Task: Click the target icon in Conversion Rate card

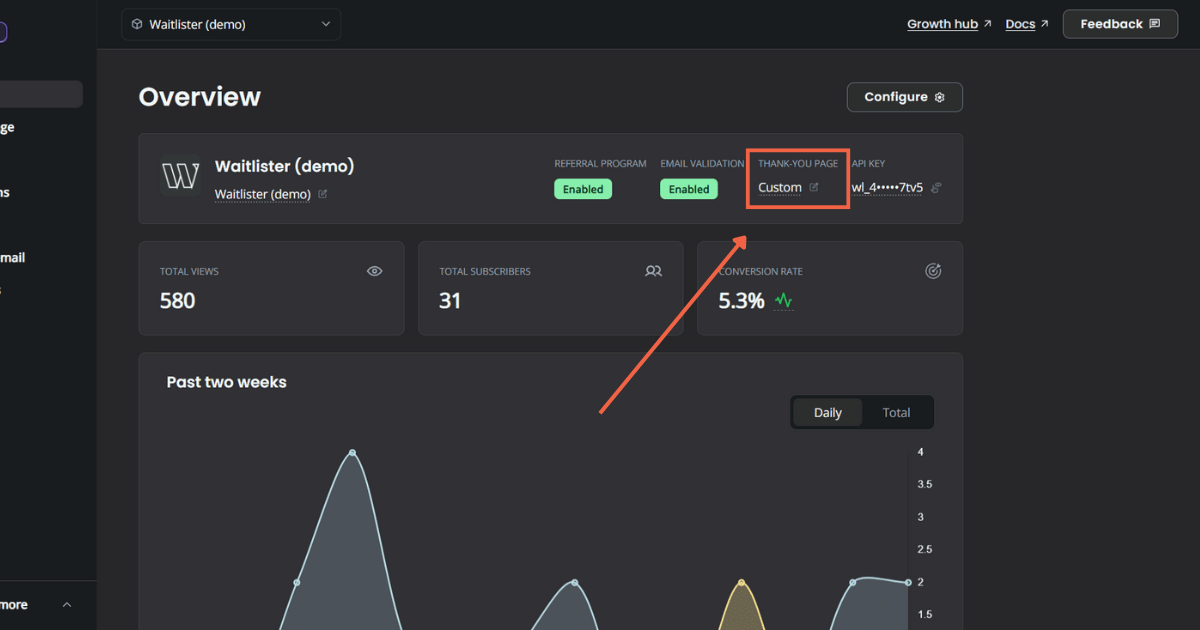Action: [x=933, y=271]
